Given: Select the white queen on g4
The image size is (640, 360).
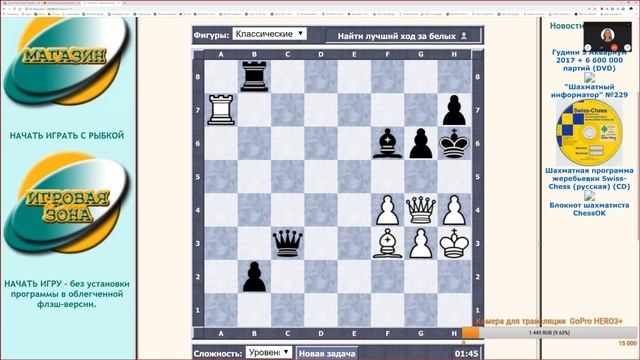Looking at the screenshot, I should click(x=421, y=210).
